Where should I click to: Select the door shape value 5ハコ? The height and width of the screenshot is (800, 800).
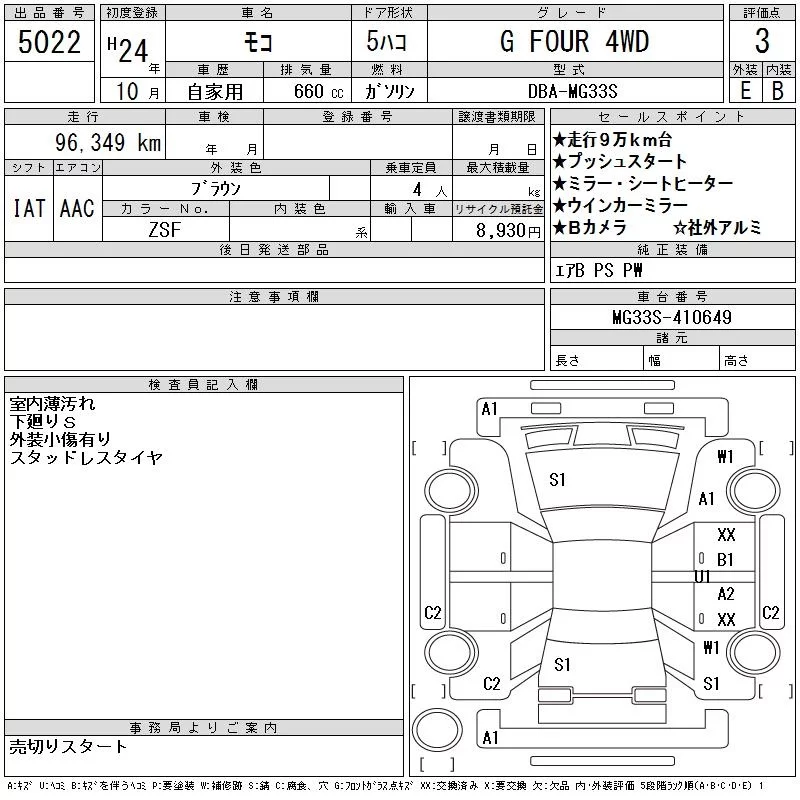(x=386, y=41)
